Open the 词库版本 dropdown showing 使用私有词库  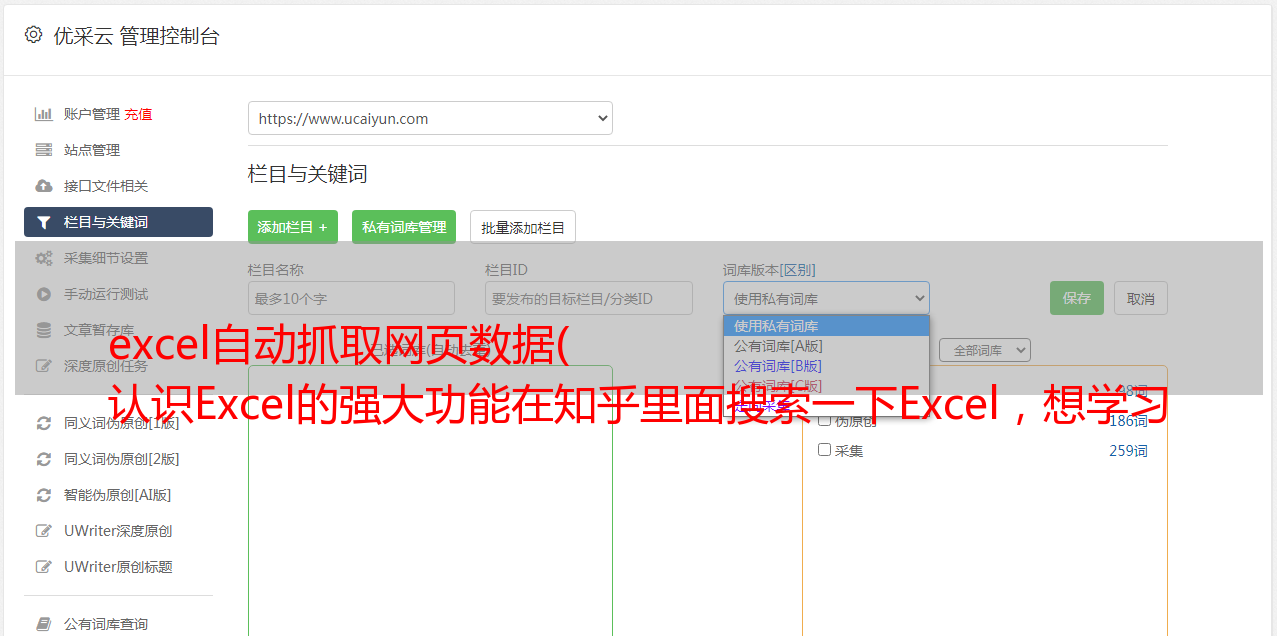pyautogui.click(x=826, y=298)
